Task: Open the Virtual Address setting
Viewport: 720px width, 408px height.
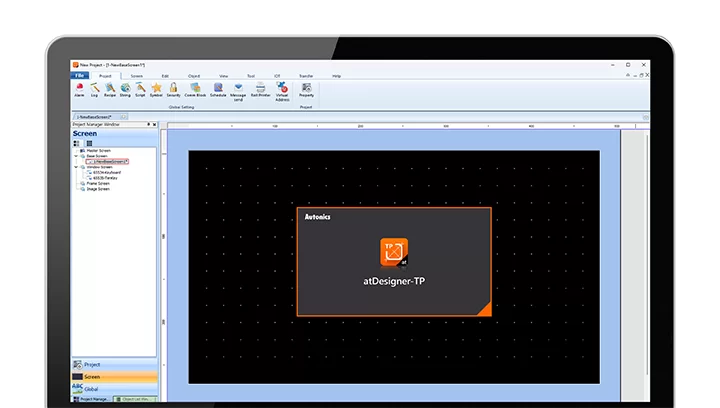Action: click(x=282, y=92)
